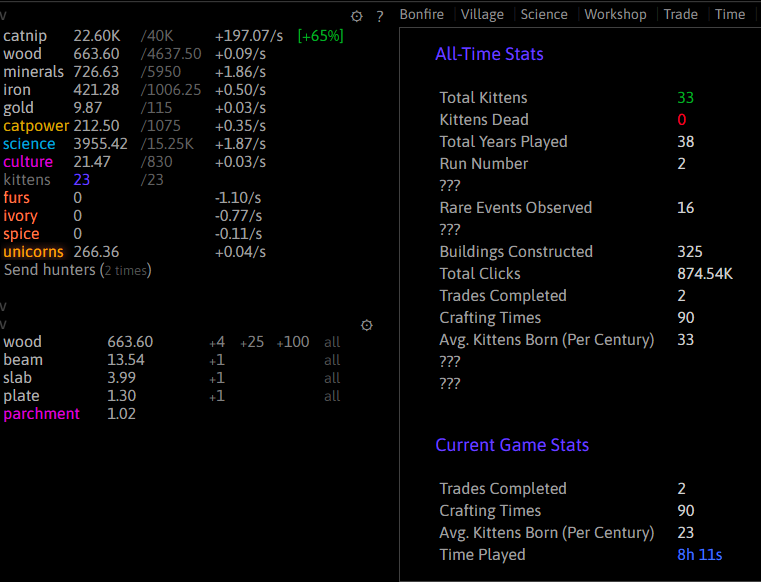Screen dimensions: 761x582
Task: Click the spice resource label
Action: click(x=21, y=233)
